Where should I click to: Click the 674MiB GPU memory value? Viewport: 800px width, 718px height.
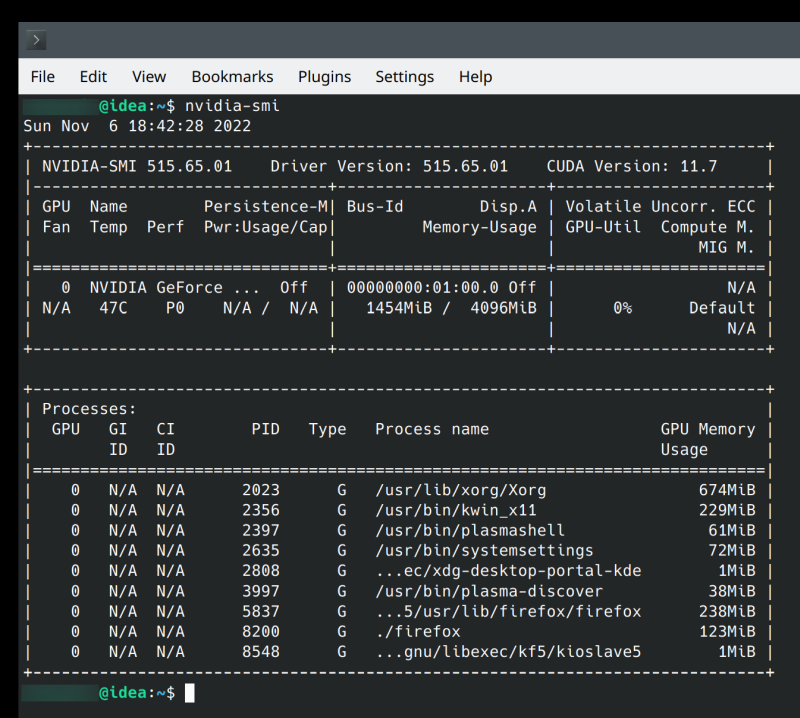click(x=727, y=490)
